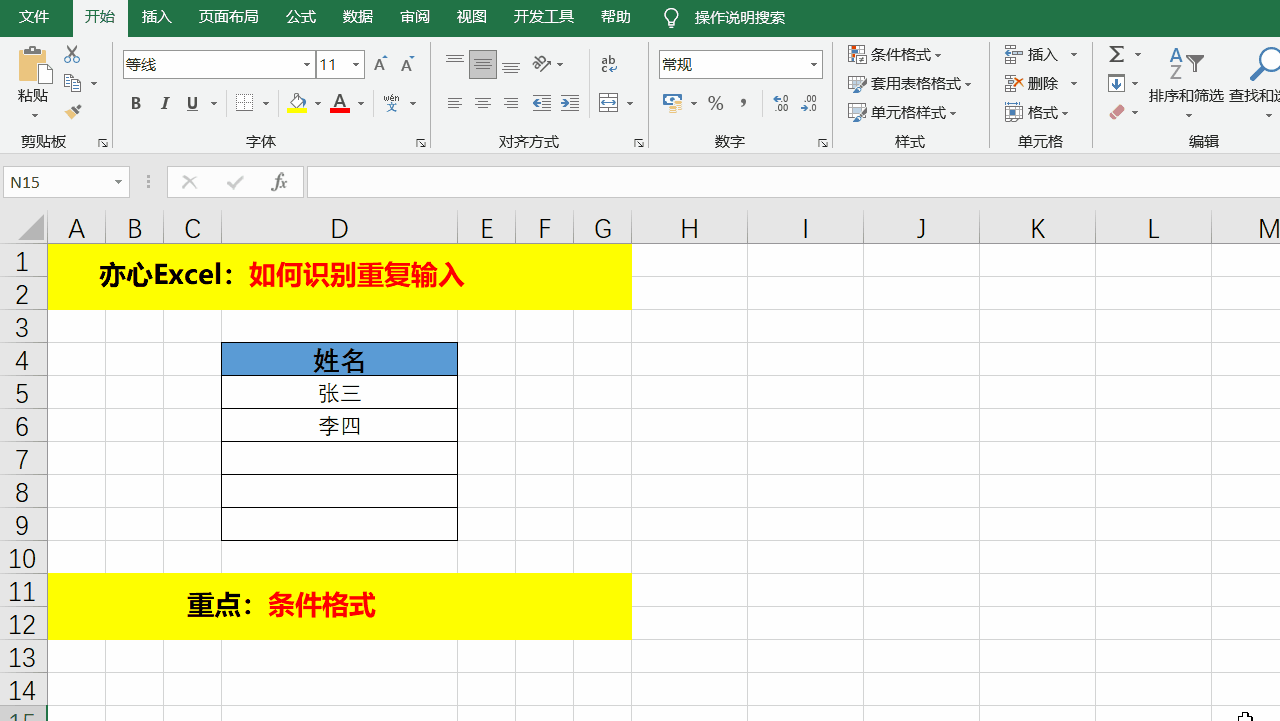
Task: Toggle italic formatting
Action: pyautogui.click(x=164, y=103)
